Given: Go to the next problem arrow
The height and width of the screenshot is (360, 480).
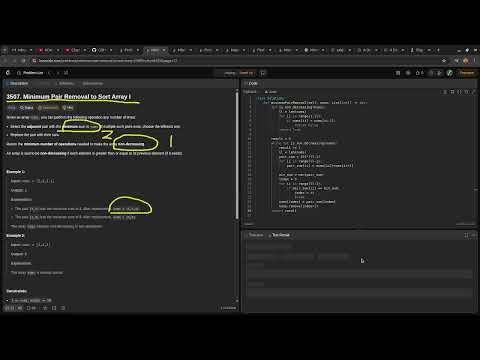Looking at the screenshot, I should (x=57, y=73).
